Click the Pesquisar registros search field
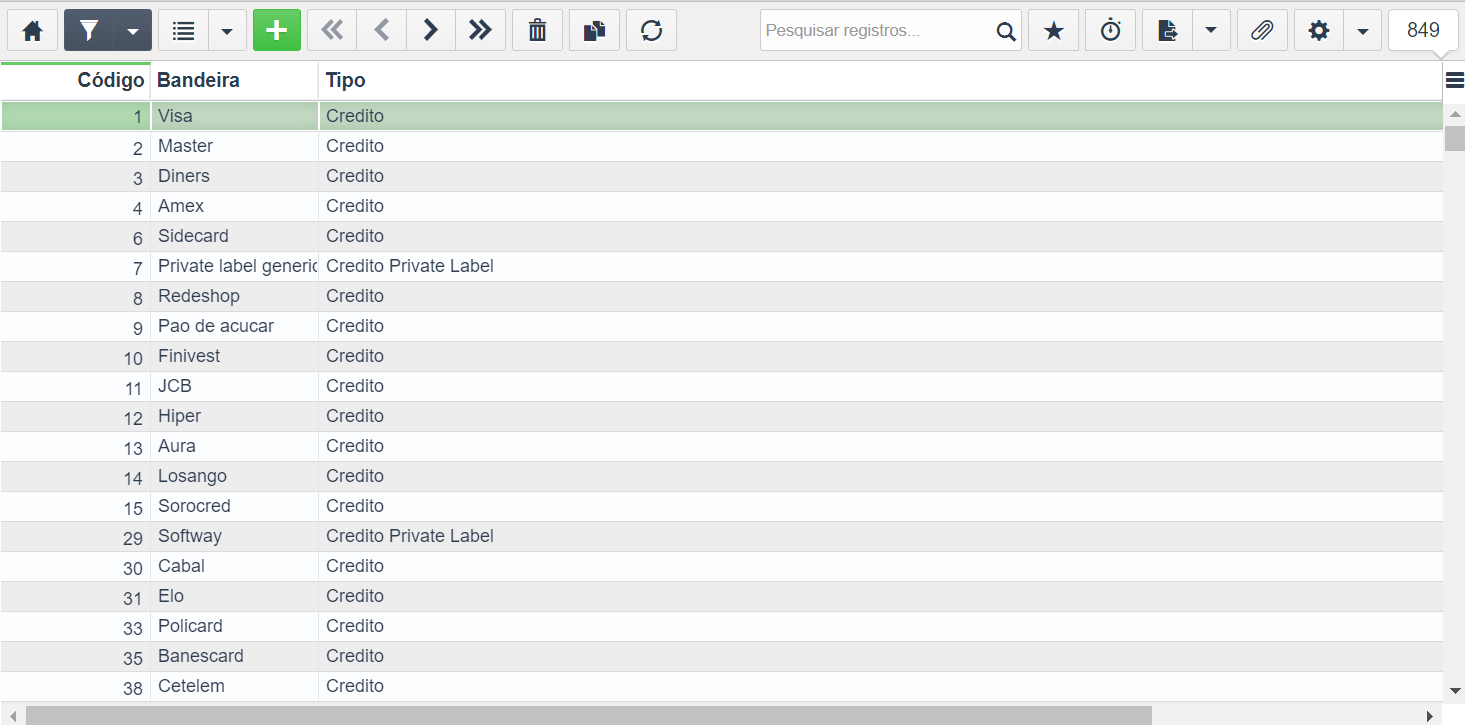 pyautogui.click(x=878, y=30)
